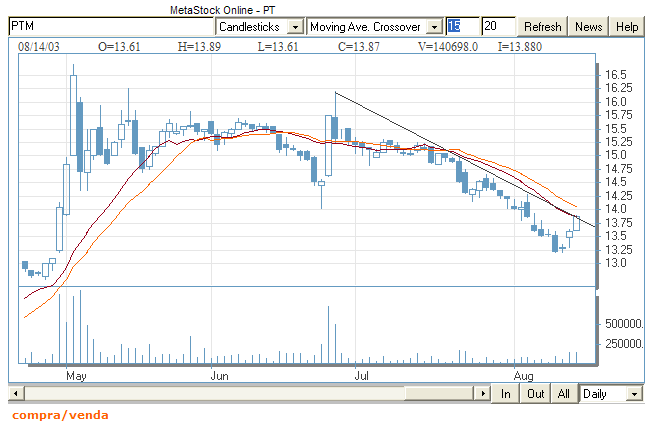Click the first moving average period field
Viewport: 654px width, 424px height.
[x=463, y=26]
